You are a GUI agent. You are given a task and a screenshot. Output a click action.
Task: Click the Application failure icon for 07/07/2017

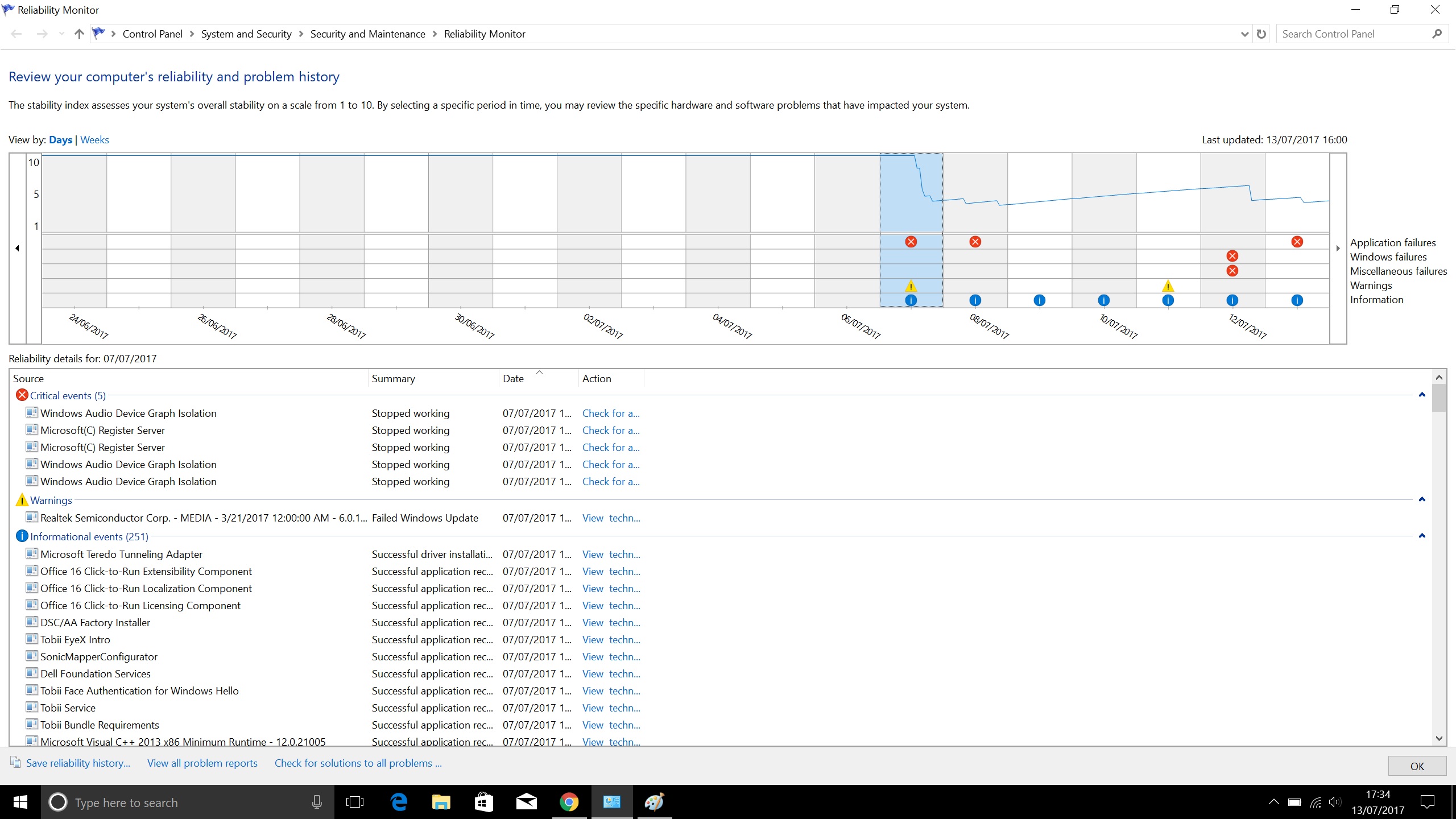tap(911, 242)
